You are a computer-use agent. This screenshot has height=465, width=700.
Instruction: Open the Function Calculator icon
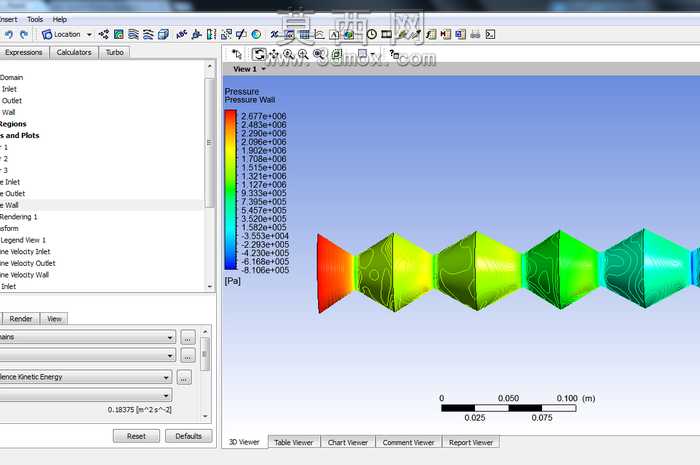point(431,34)
